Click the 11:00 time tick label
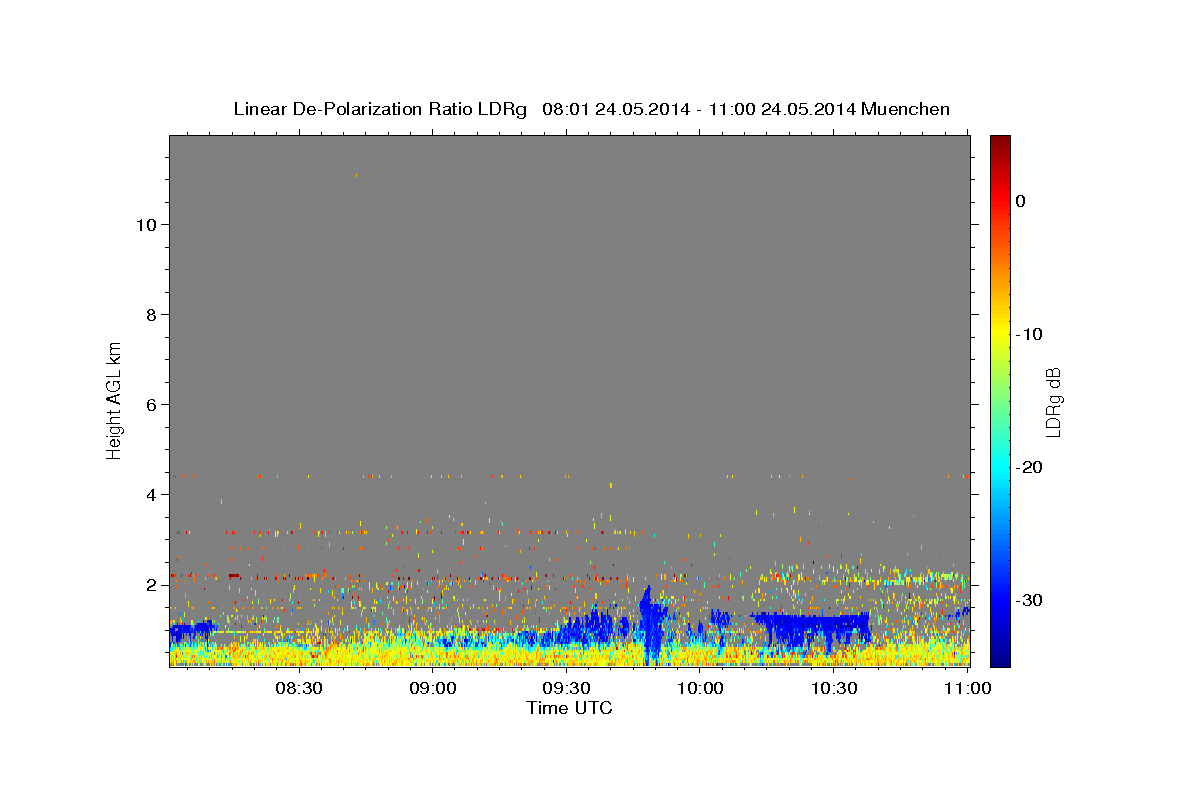Image resolution: width=1200 pixels, height=800 pixels. 968,688
